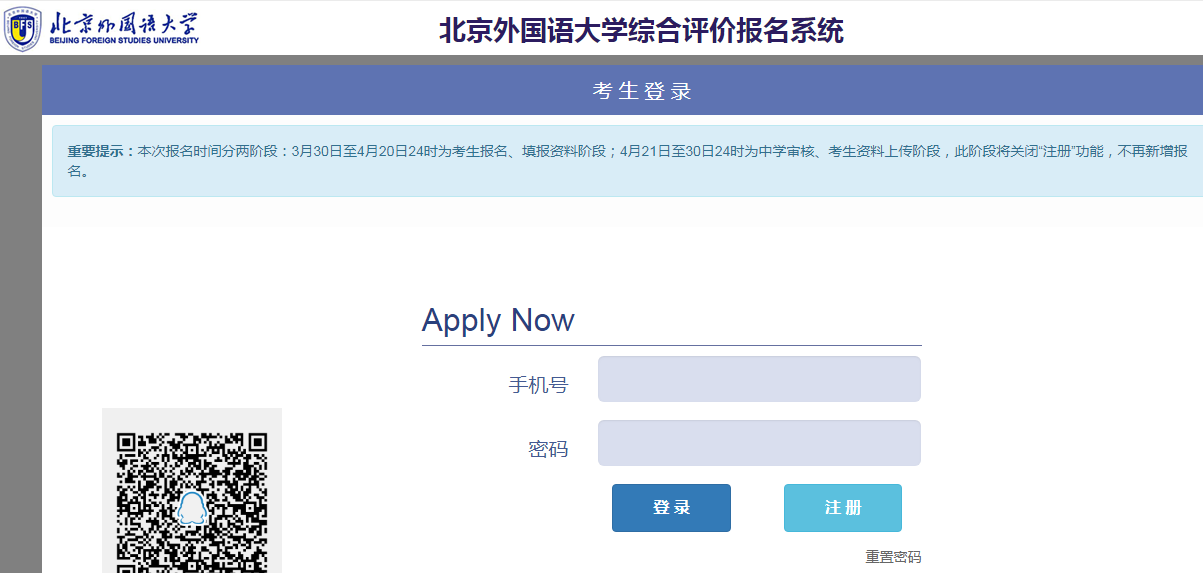1203x573 pixels.
Task: Focus the 密码 password field
Action: pos(759,443)
